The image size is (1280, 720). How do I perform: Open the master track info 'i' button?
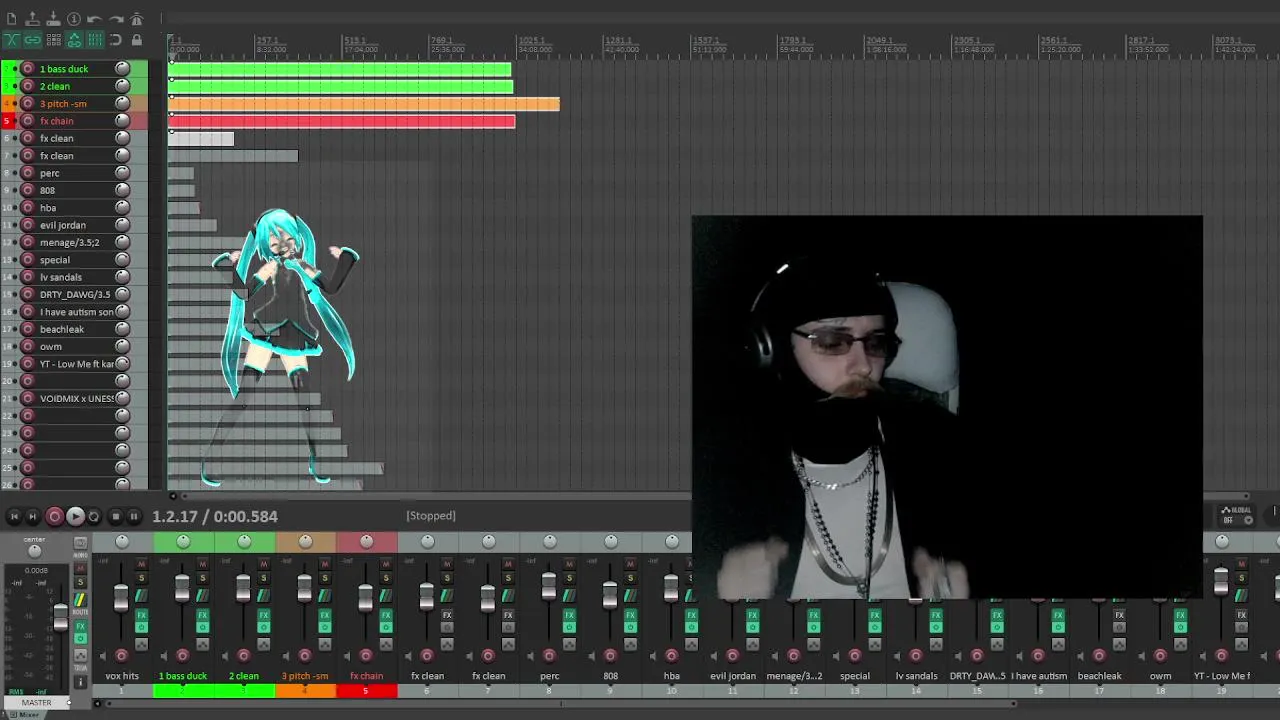pyautogui.click(x=80, y=681)
